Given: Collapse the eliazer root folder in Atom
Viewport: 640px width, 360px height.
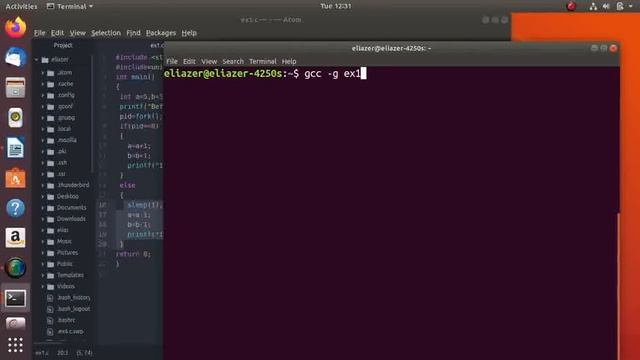Looking at the screenshot, I should coord(36,60).
